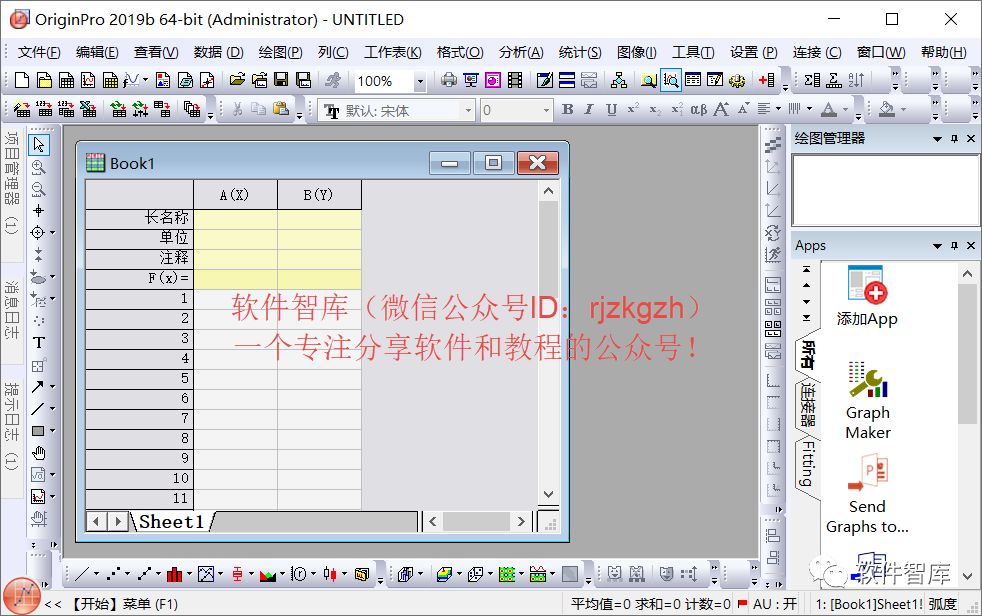The image size is (982, 616).
Task: Click the Origin start menu round button
Action: coord(22,595)
